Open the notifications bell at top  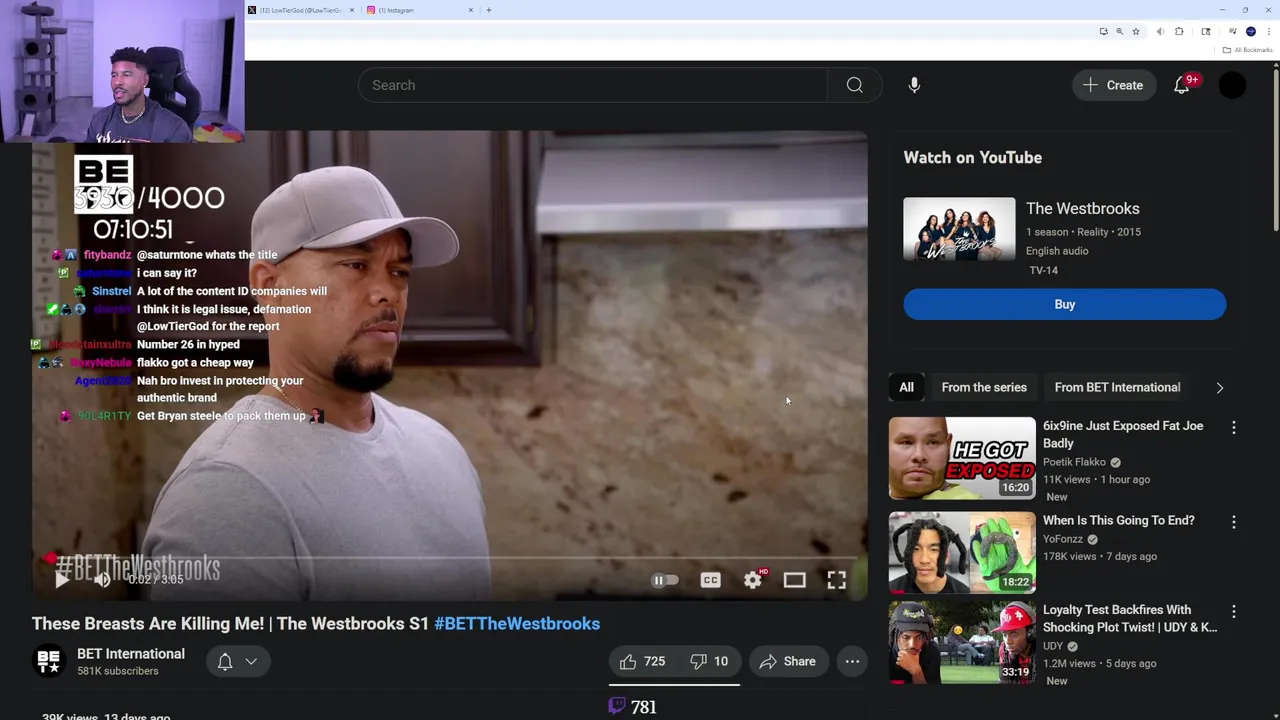coord(1182,85)
